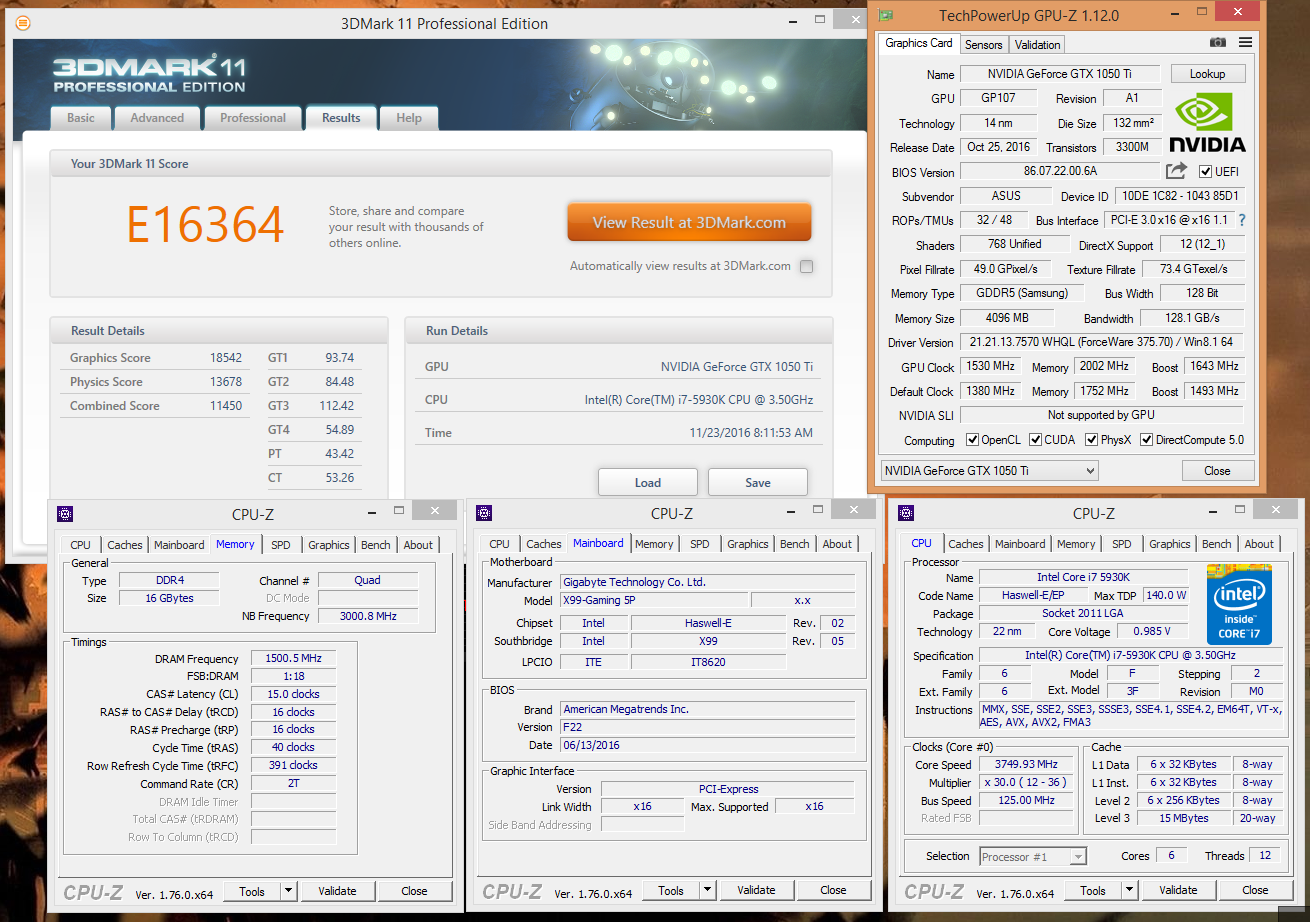Click the CPU-Z Mainboard window title icon
Viewport: 1310px width, 922px height.
484,513
